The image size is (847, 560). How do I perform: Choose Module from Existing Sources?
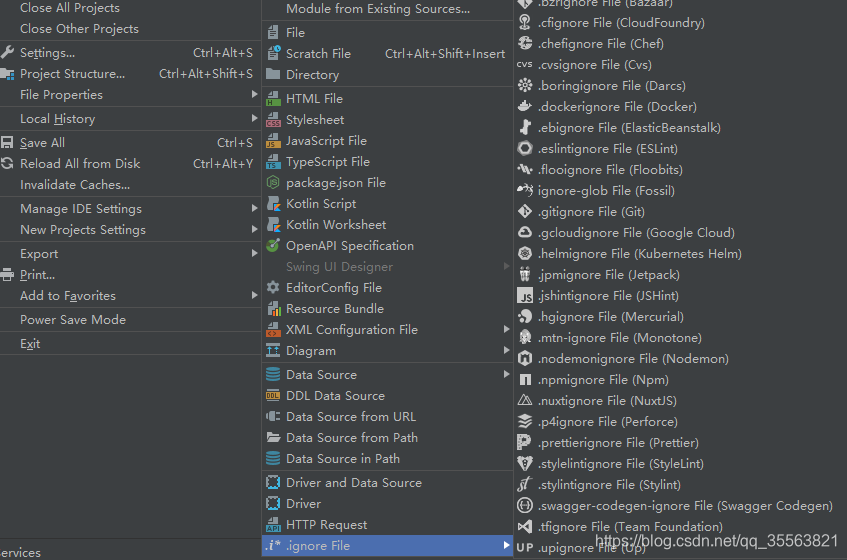[x=378, y=9]
